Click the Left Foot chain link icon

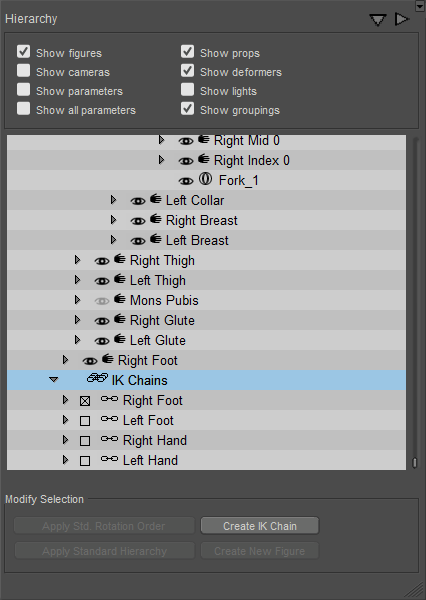tap(109, 419)
